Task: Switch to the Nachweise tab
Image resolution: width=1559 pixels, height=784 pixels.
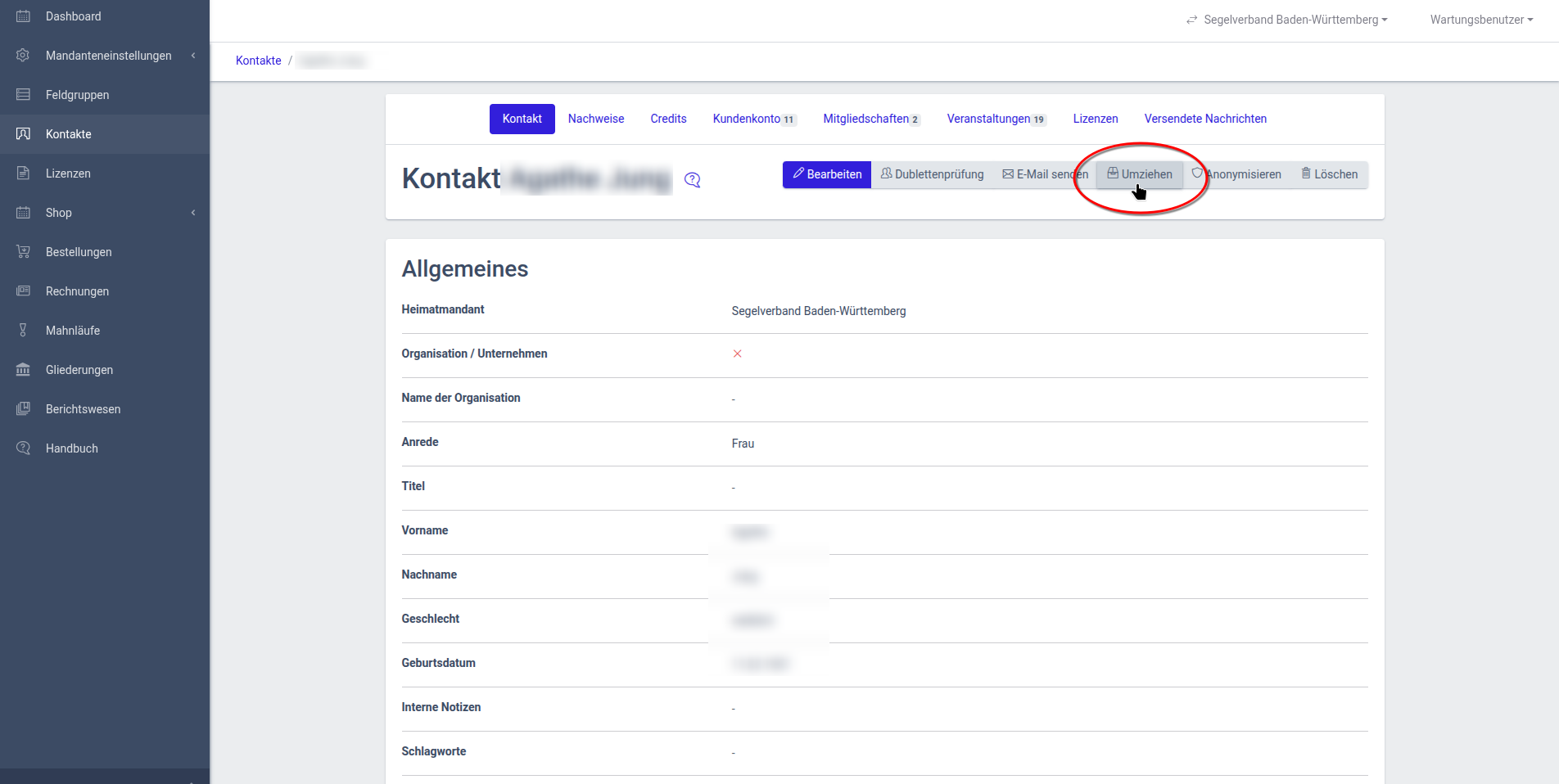Action: coord(596,119)
